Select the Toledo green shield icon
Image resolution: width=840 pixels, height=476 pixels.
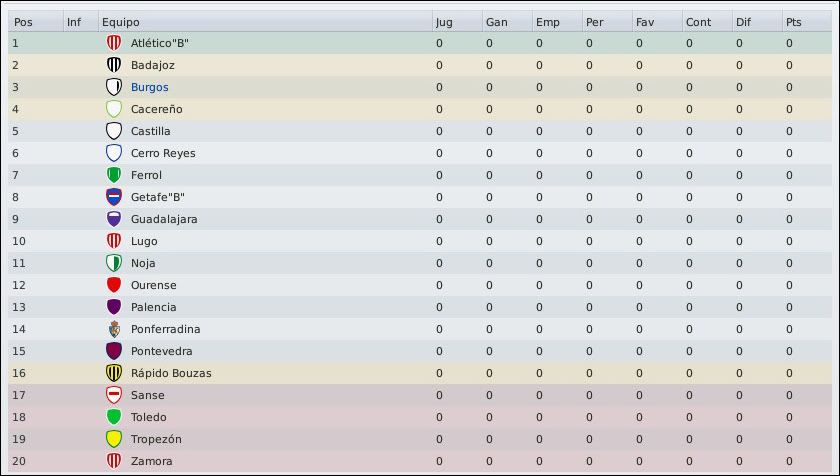point(114,417)
